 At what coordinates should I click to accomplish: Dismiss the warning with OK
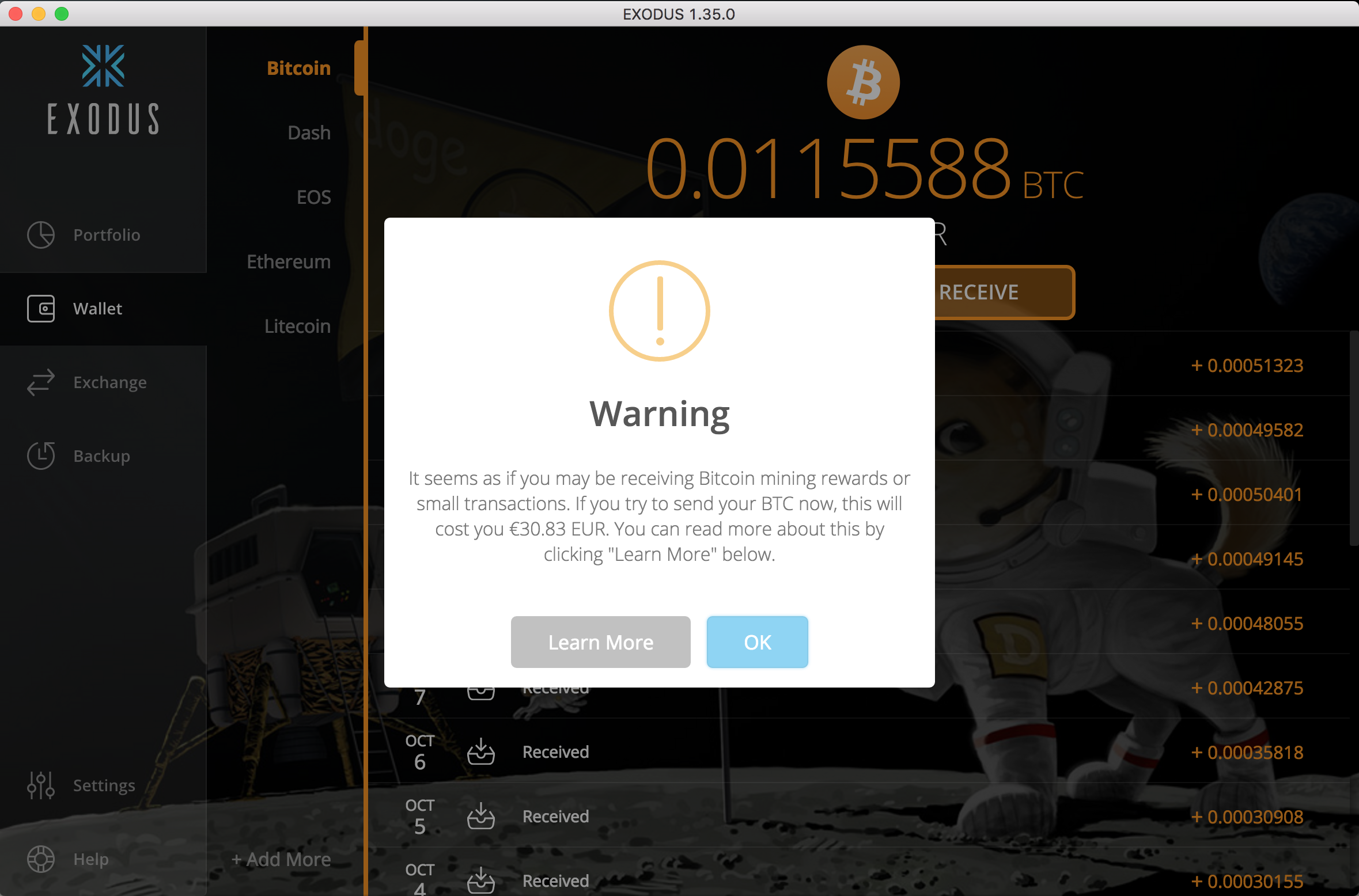[x=757, y=642]
